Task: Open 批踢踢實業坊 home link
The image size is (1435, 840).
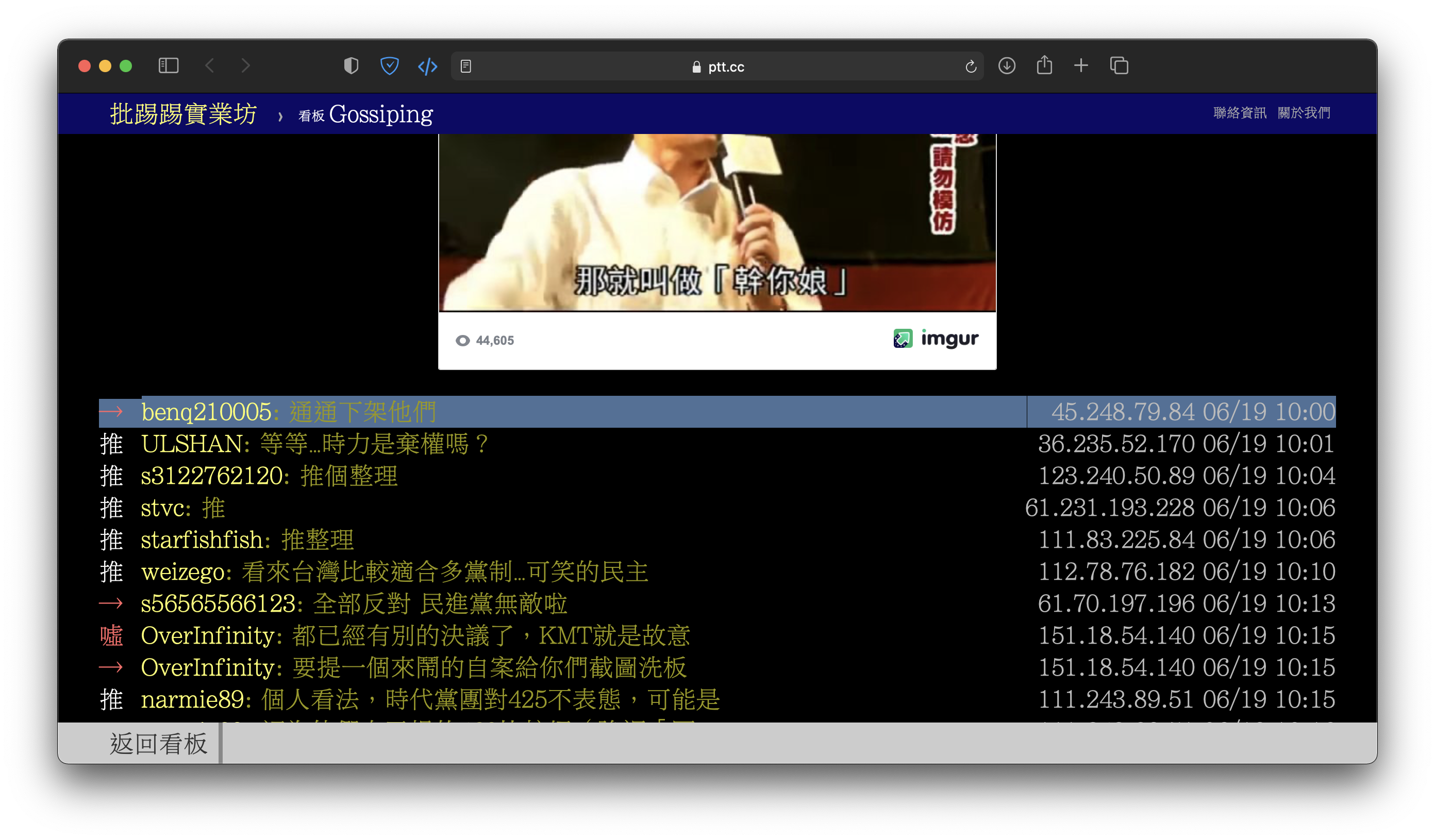Action: [x=183, y=114]
